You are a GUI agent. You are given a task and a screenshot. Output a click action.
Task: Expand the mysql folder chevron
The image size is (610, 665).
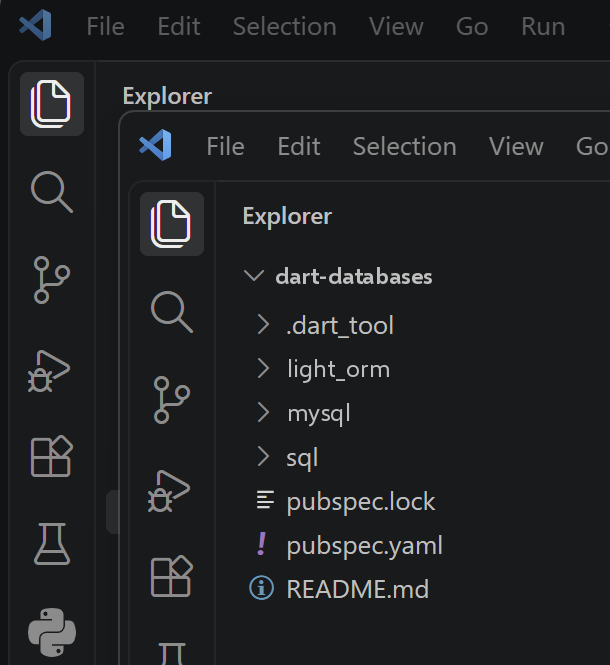point(263,413)
